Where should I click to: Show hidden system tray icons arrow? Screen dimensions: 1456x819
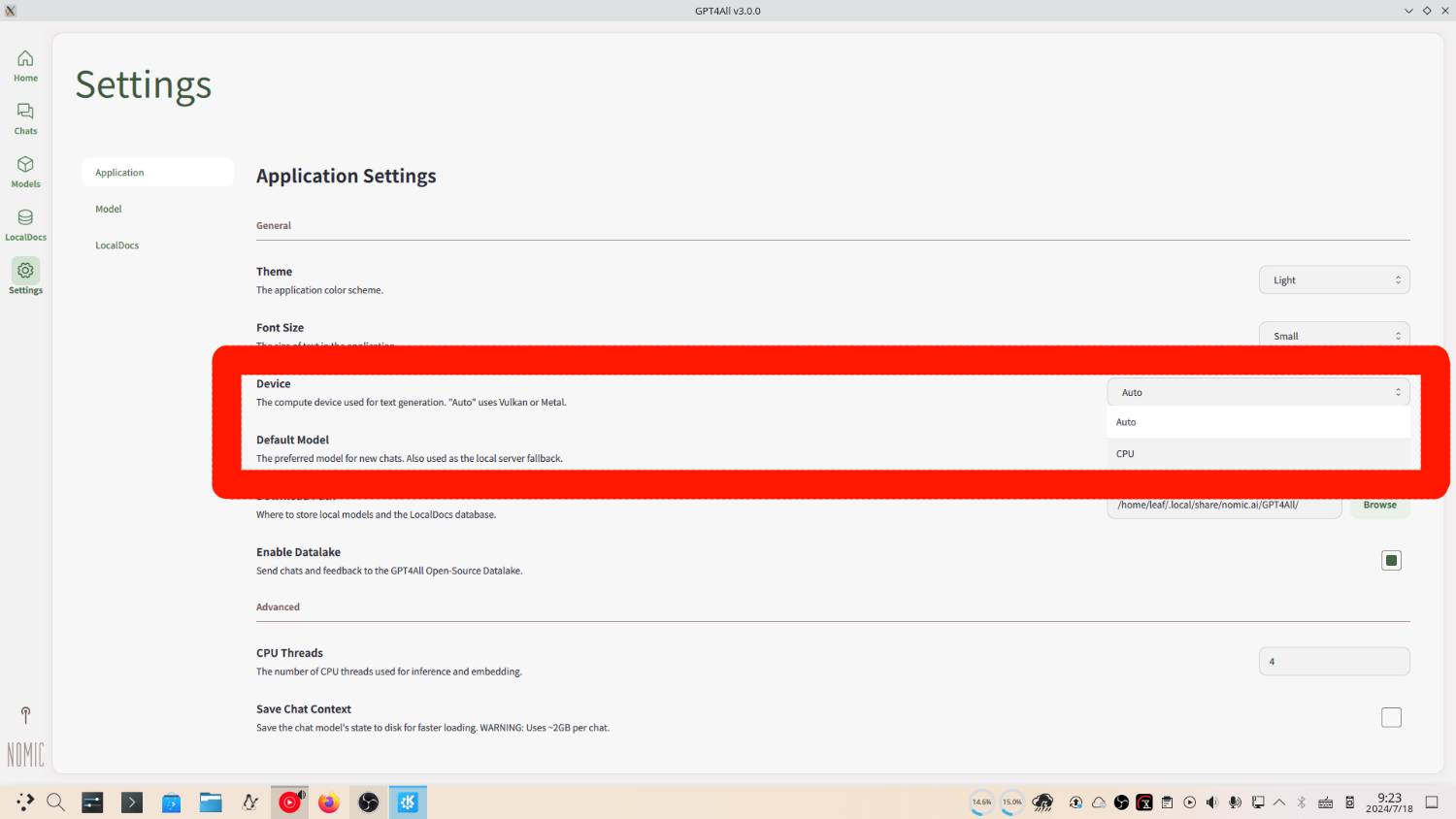[1279, 803]
